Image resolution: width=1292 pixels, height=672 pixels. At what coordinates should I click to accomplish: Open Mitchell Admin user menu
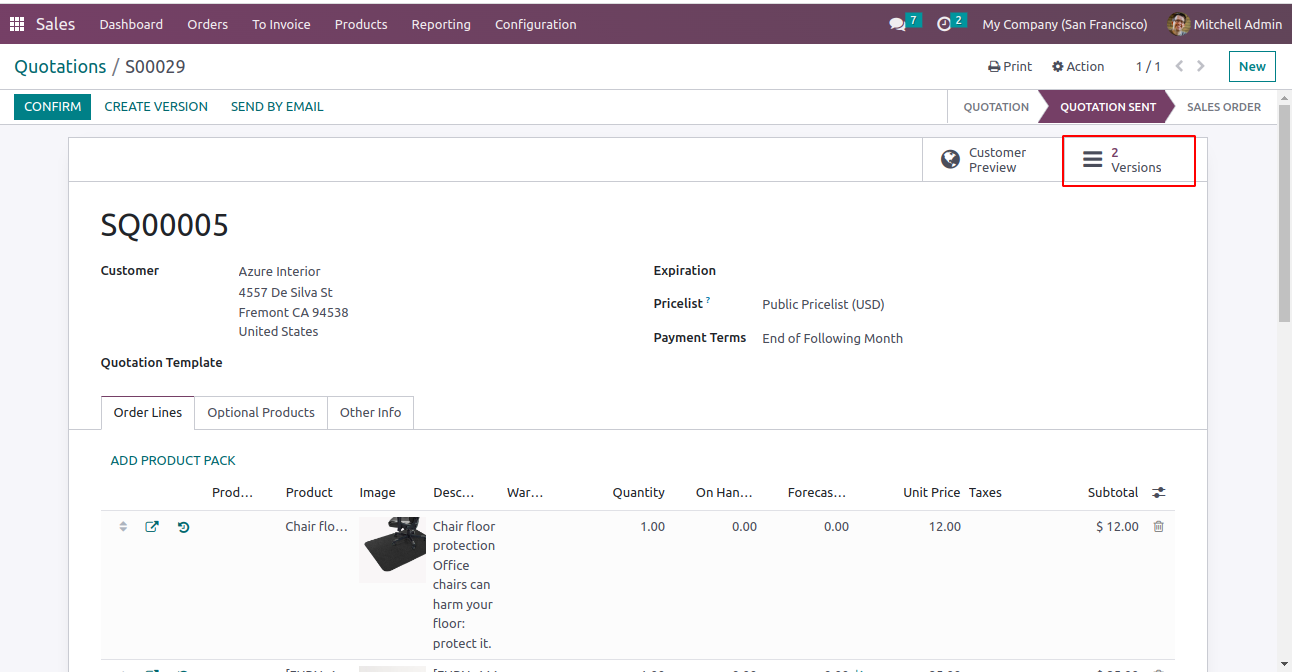pyautogui.click(x=1225, y=24)
